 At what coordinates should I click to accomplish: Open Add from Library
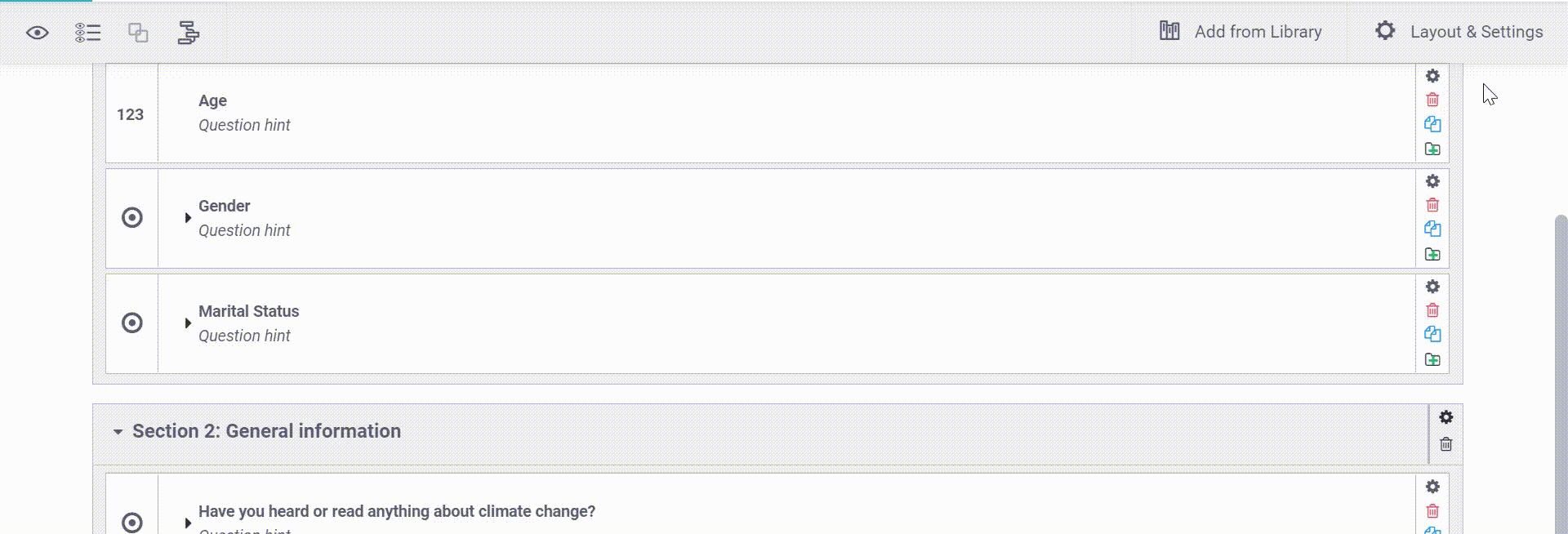point(1241,32)
